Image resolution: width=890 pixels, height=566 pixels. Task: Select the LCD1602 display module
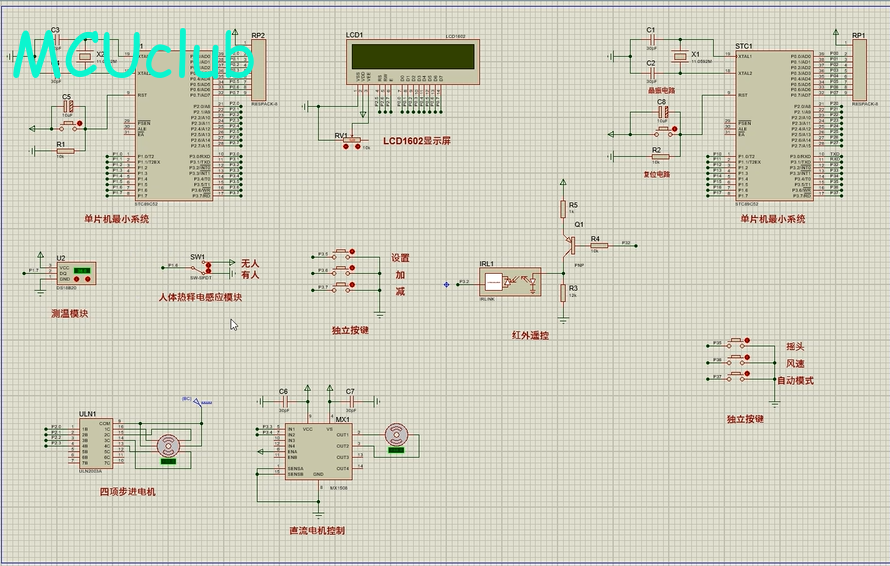(413, 56)
